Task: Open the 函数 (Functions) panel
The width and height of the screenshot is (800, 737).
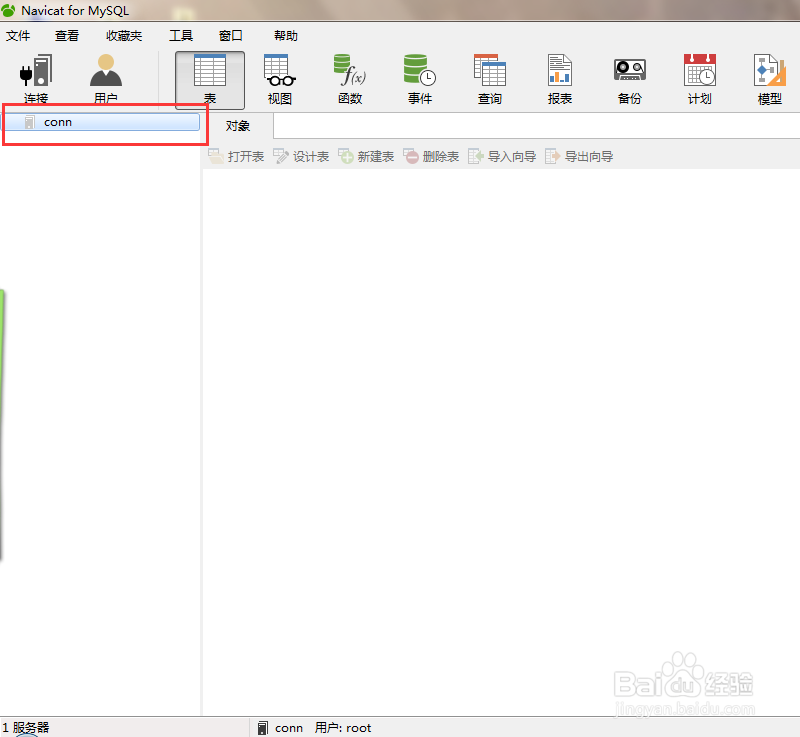Action: (349, 78)
